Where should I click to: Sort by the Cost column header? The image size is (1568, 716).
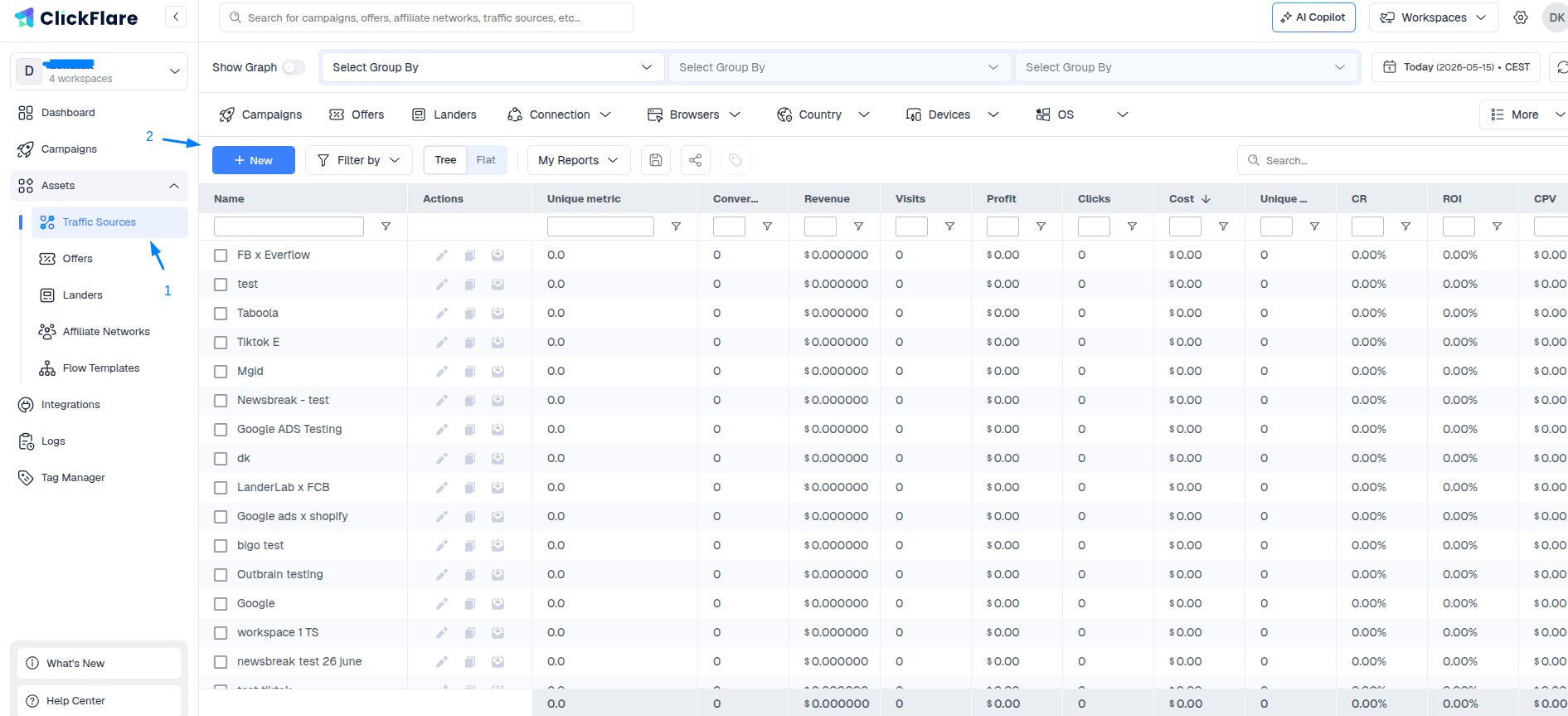coord(1190,199)
